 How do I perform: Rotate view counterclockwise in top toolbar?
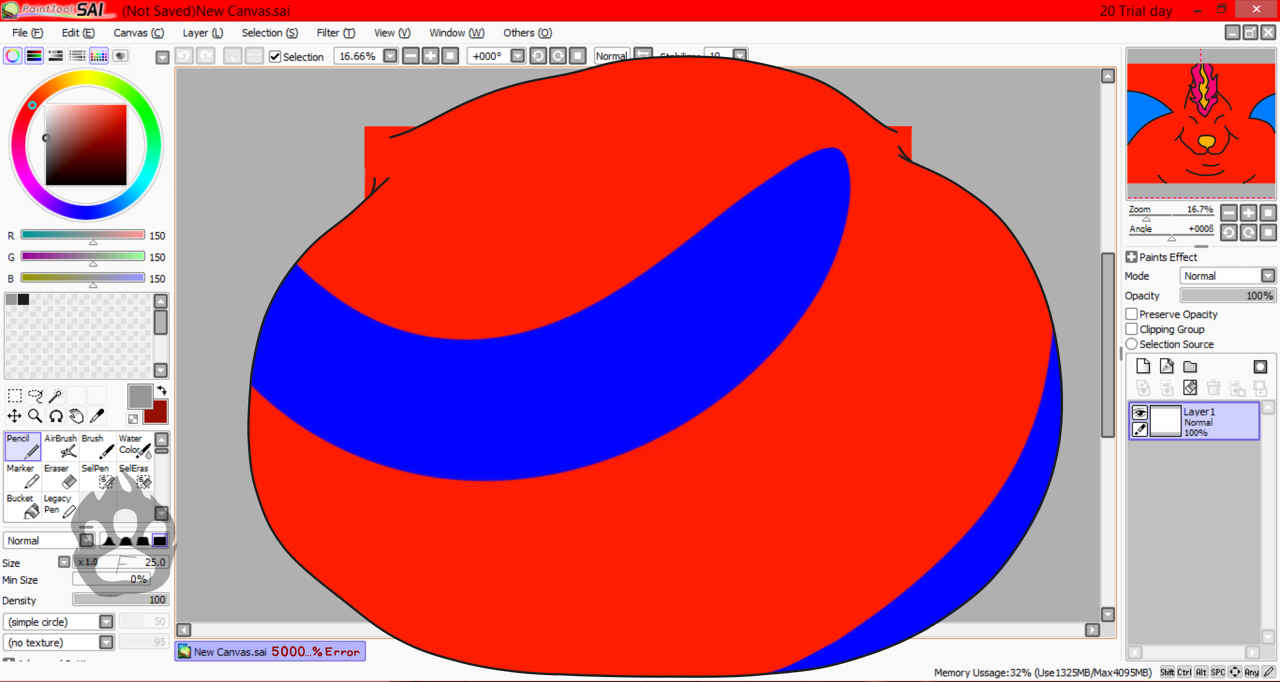point(538,56)
